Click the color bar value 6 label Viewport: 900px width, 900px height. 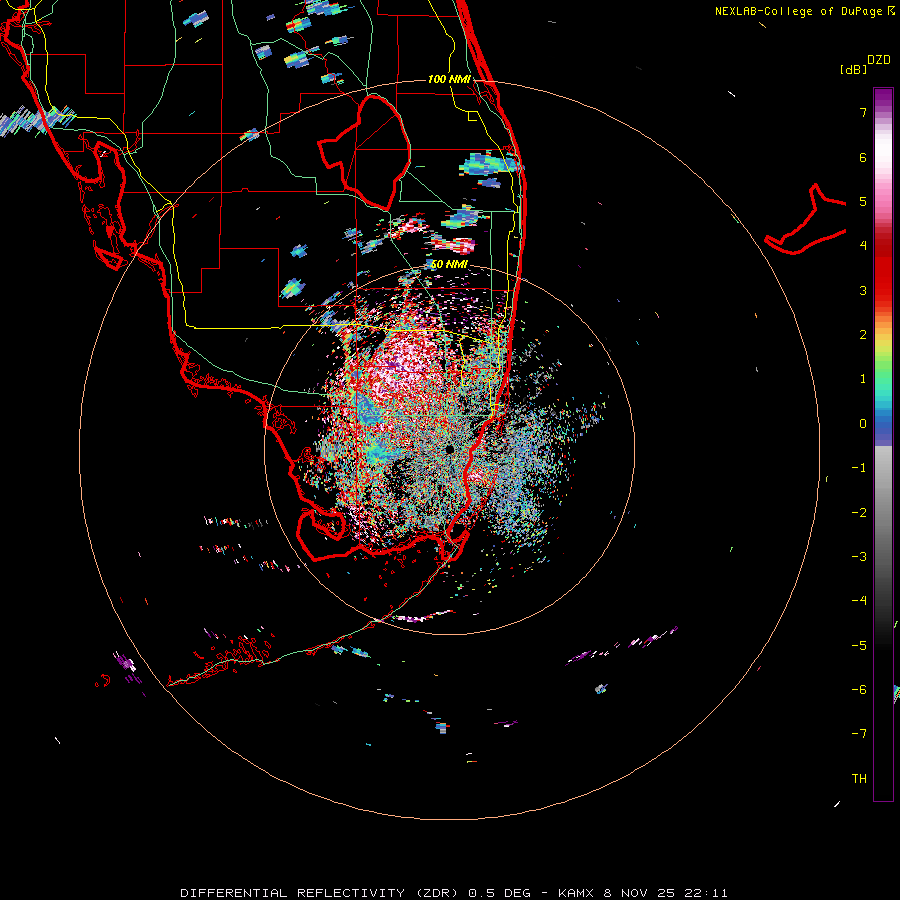pyautogui.click(x=863, y=157)
